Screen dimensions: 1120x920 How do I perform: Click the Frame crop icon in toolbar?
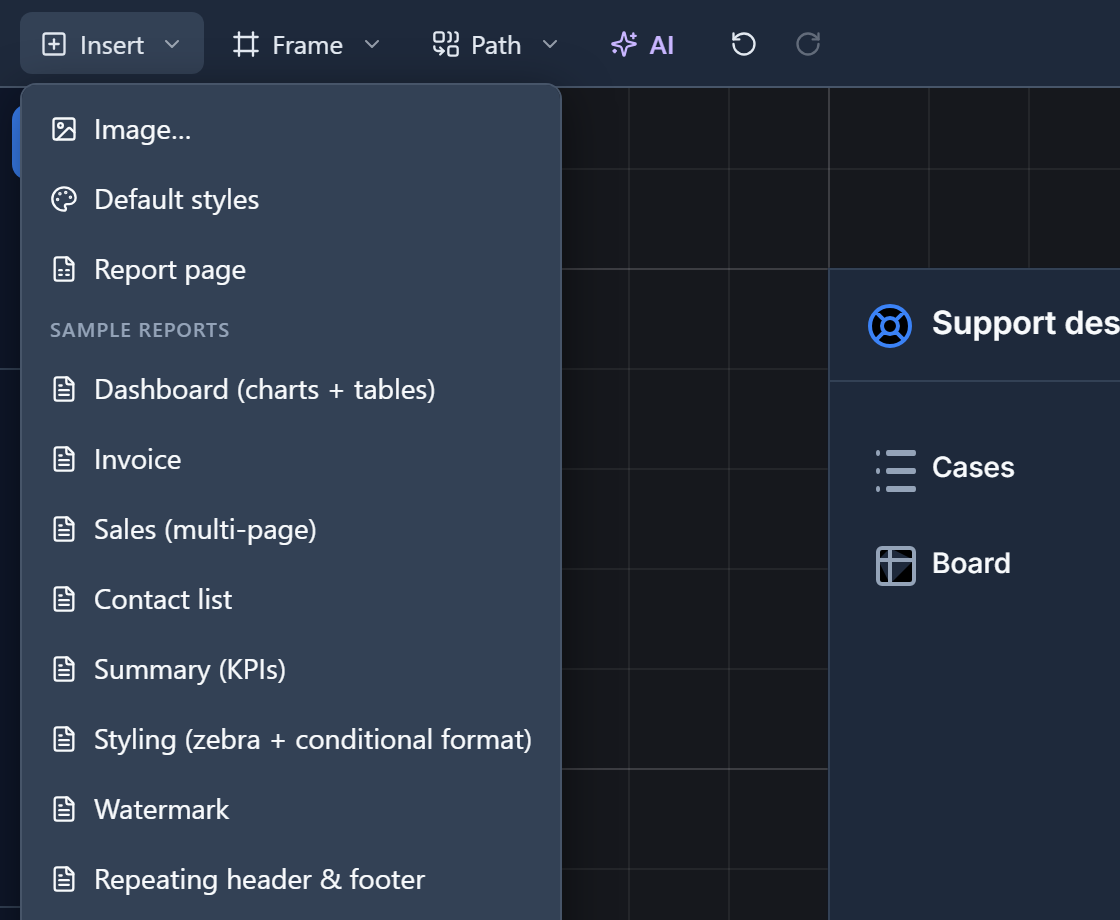click(x=246, y=44)
